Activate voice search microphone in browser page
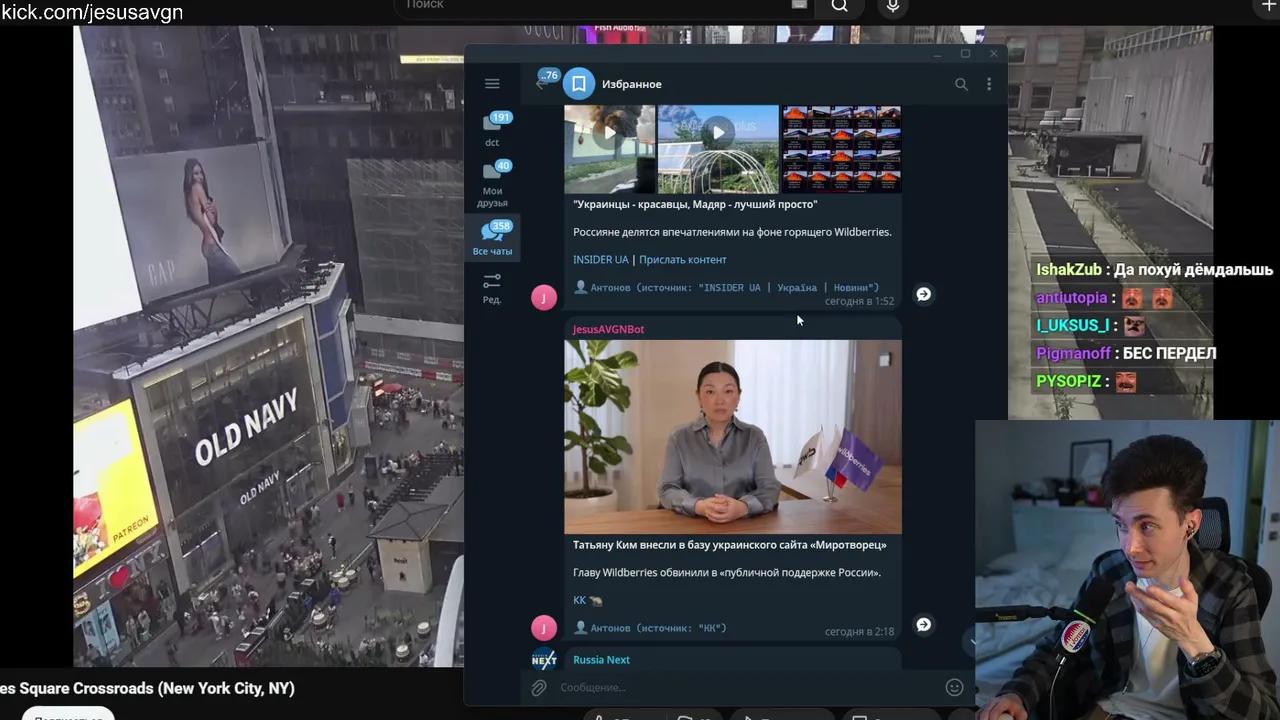The height and width of the screenshot is (720, 1280). 893,6
